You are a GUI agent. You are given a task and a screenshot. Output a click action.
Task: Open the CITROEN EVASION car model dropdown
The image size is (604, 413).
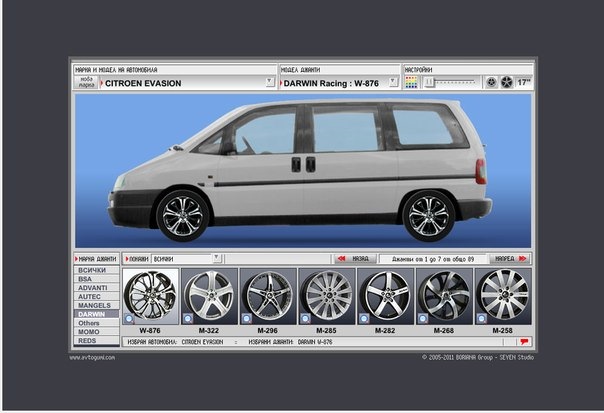click(270, 82)
